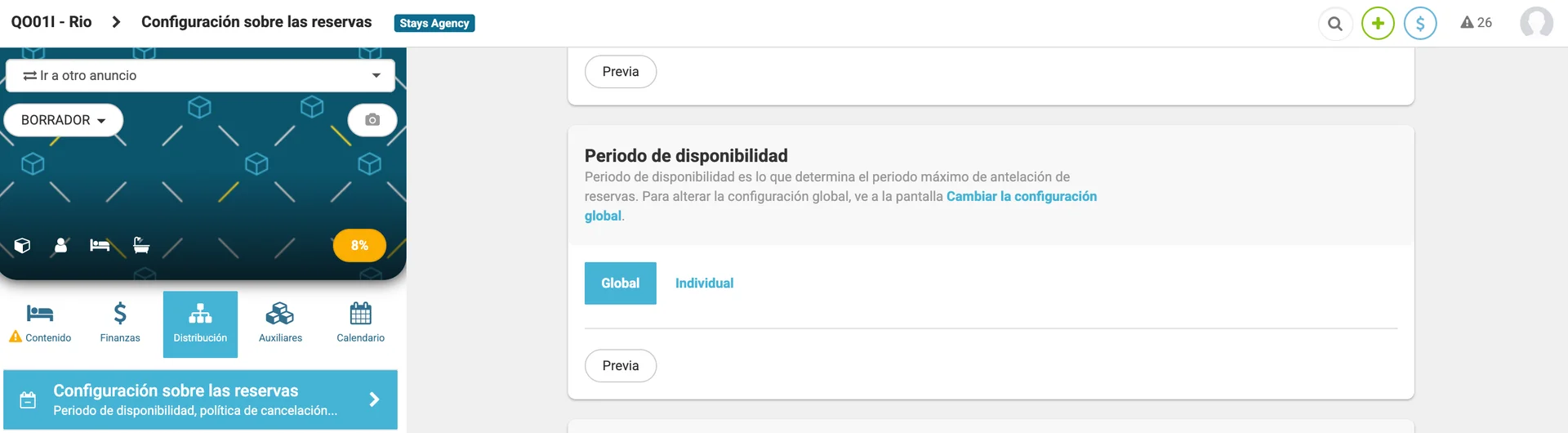Click the person guests icon
This screenshot has height=433, width=1568.
click(x=60, y=245)
